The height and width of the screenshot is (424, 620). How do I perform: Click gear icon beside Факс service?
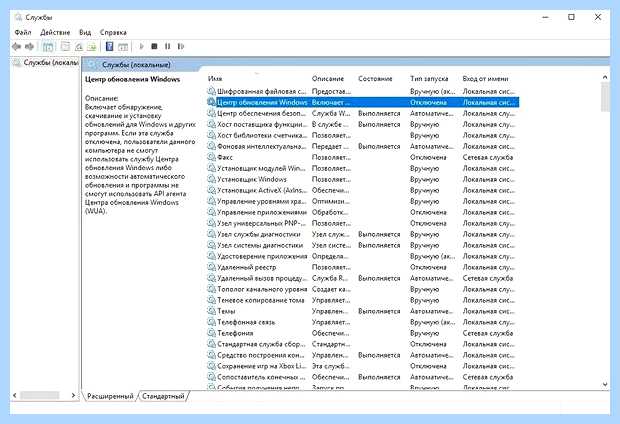212,157
